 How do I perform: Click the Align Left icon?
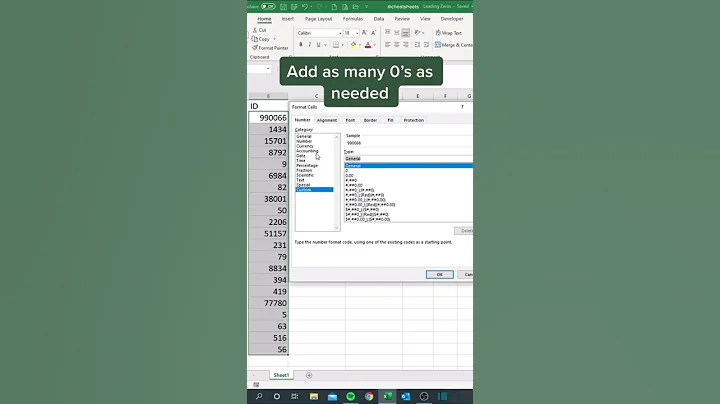(388, 45)
